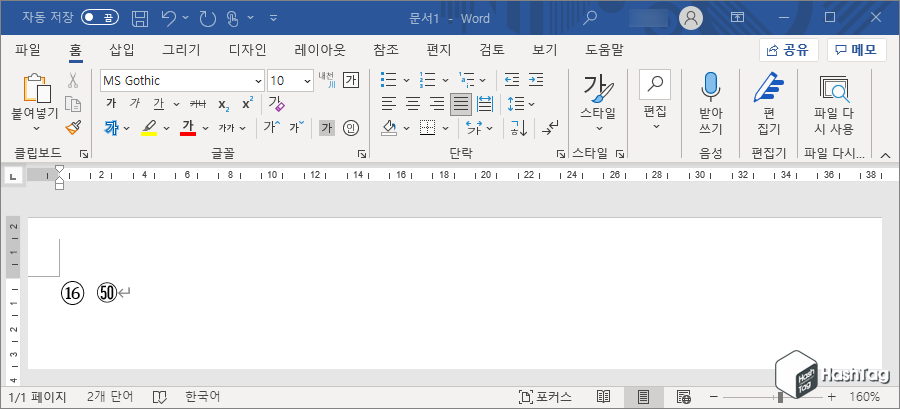Select the Format Painter brush
Viewport: 900px width, 409px height.
(73, 127)
